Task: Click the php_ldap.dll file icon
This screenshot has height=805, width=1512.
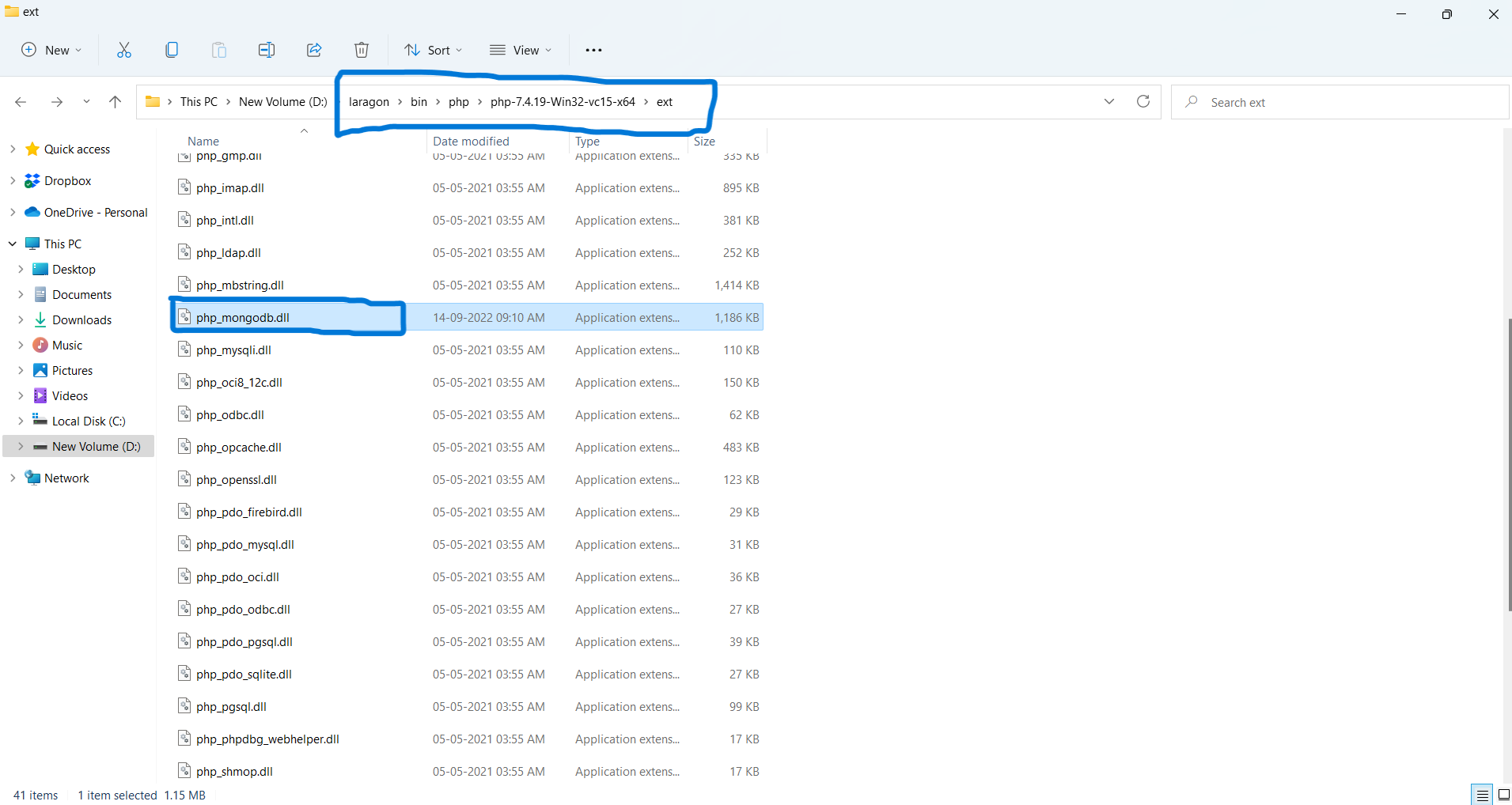Action: coord(184,252)
